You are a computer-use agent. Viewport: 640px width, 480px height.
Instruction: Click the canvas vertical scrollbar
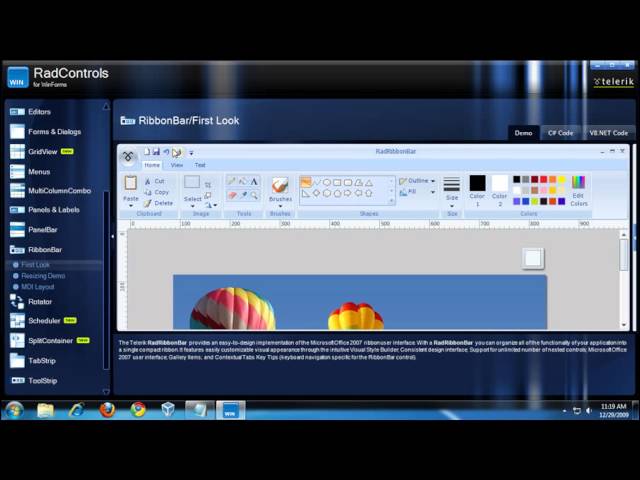pyautogui.click(x=623, y=280)
